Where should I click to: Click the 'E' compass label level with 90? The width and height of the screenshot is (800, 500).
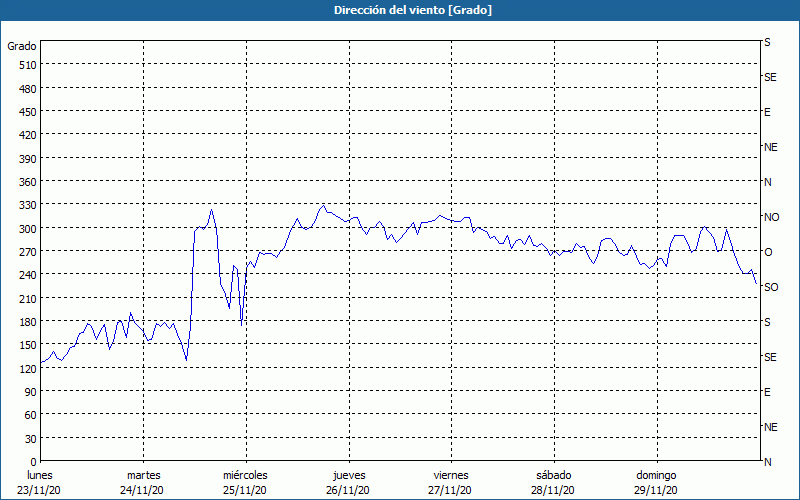click(767, 392)
